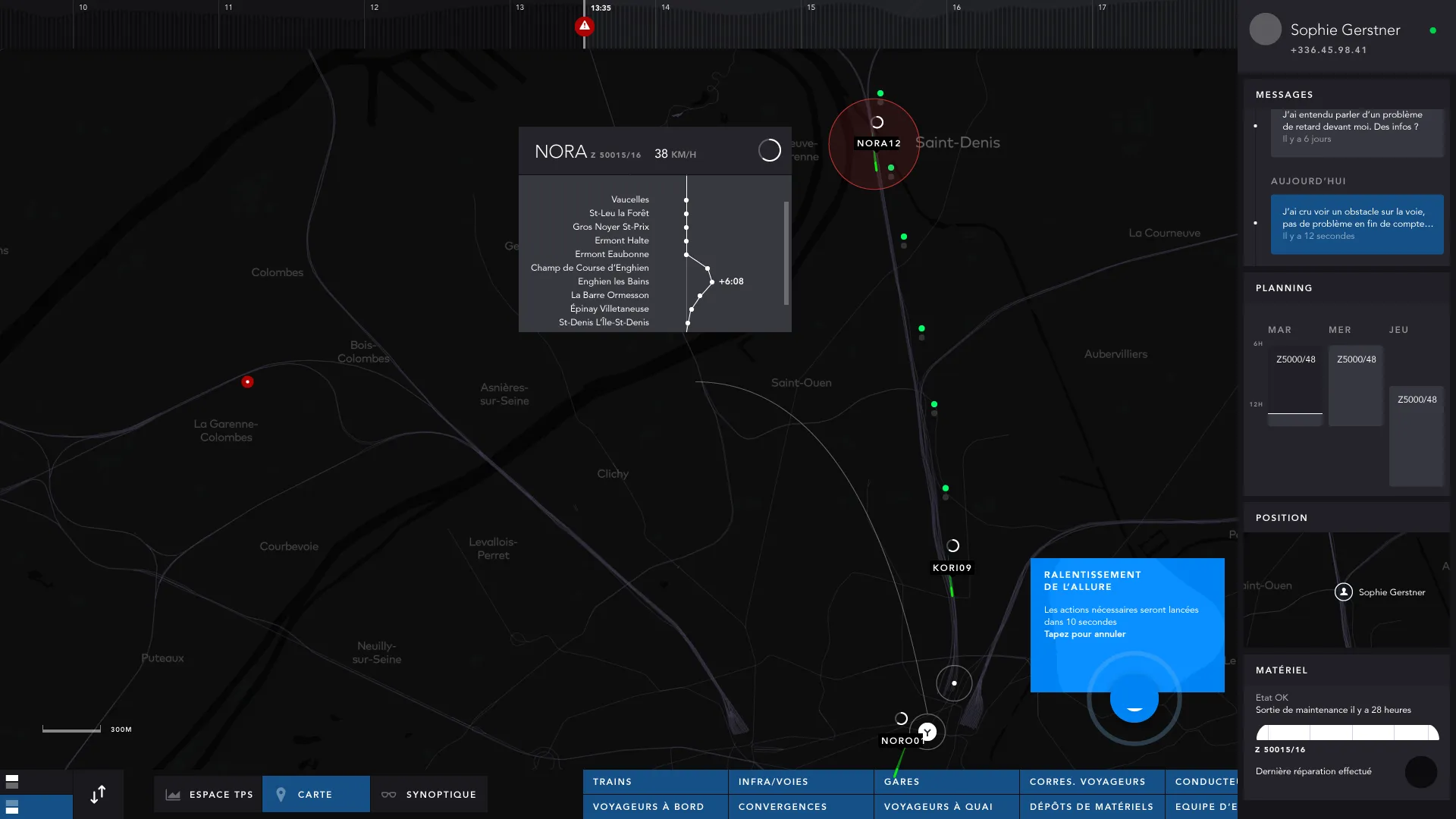Click the NORA12 train marker
Image resolution: width=1456 pixels, height=819 pixels.
[878, 143]
